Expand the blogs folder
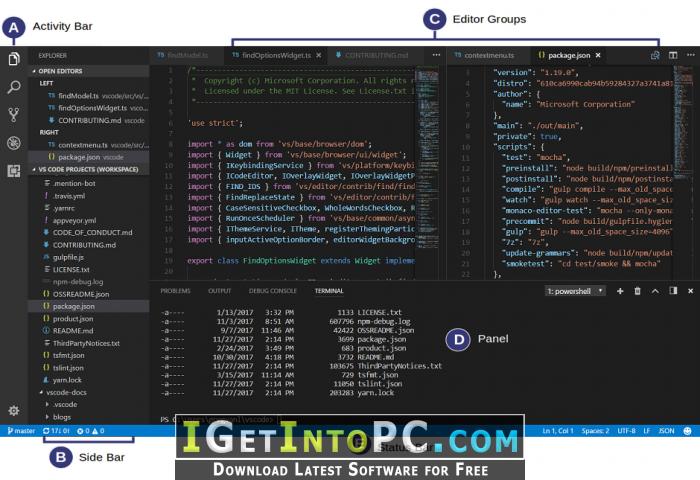Image resolution: width=700 pixels, height=480 pixels. pyautogui.click(x=62, y=417)
